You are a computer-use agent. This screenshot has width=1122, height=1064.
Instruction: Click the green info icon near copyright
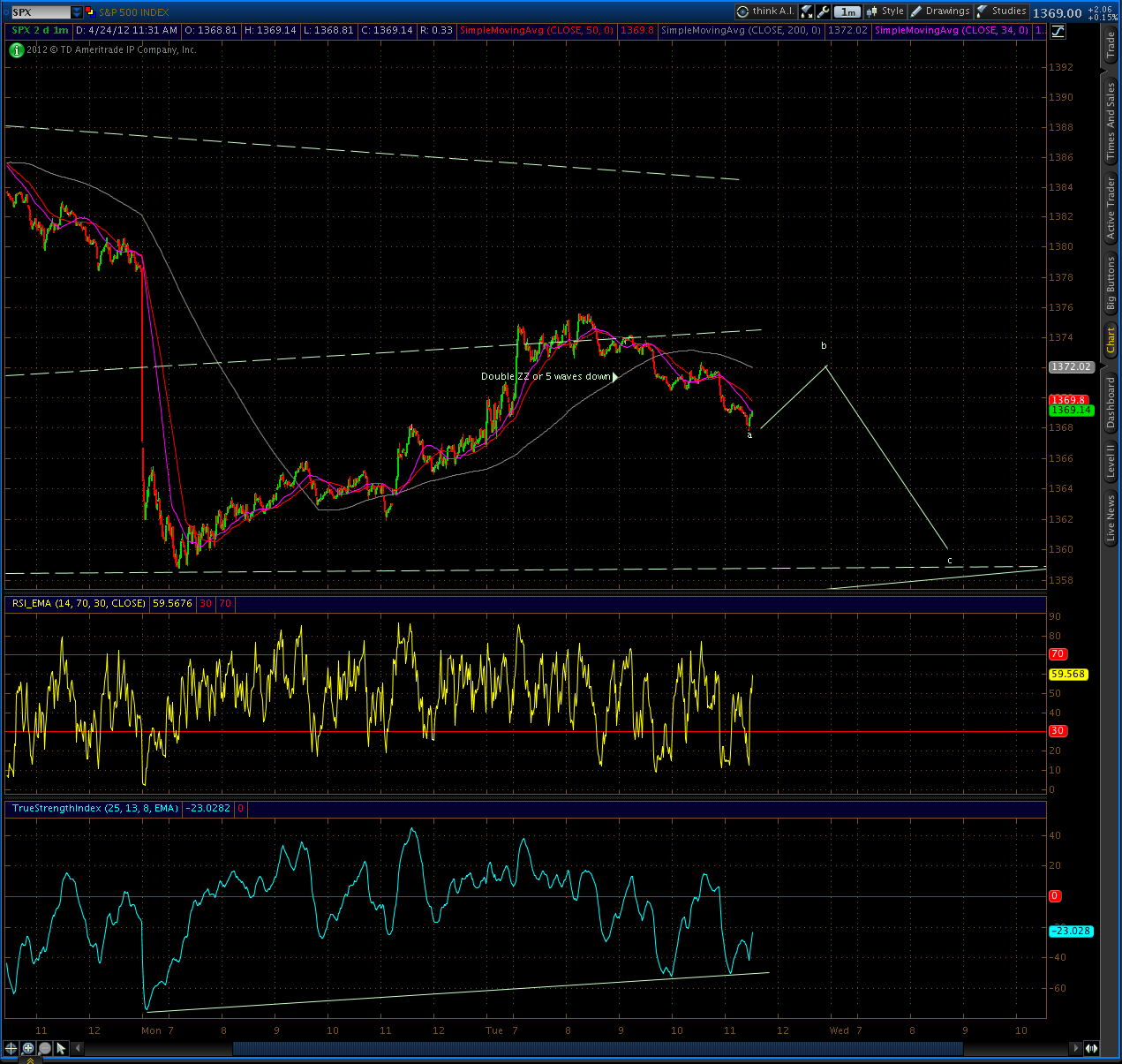17,50
